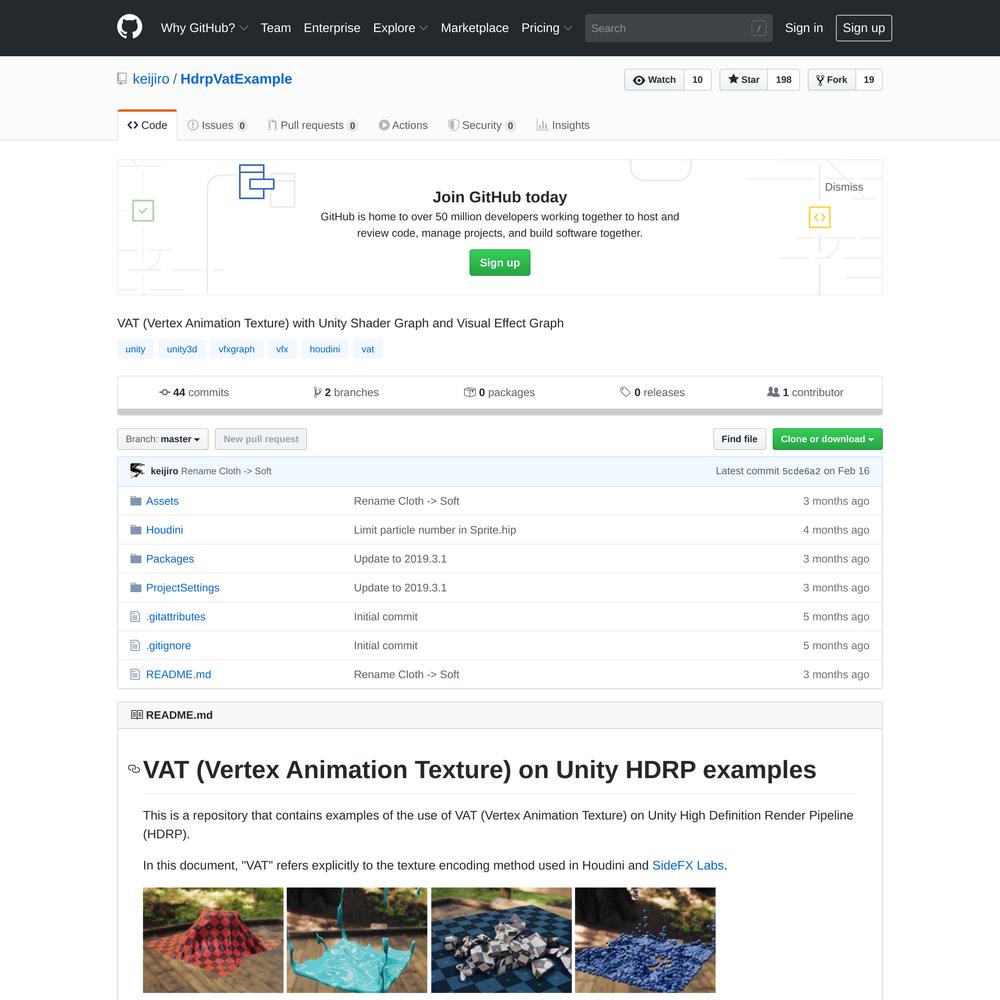1000x1000 pixels.
Task: Click the .gitattributes file icon
Action: pos(135,616)
